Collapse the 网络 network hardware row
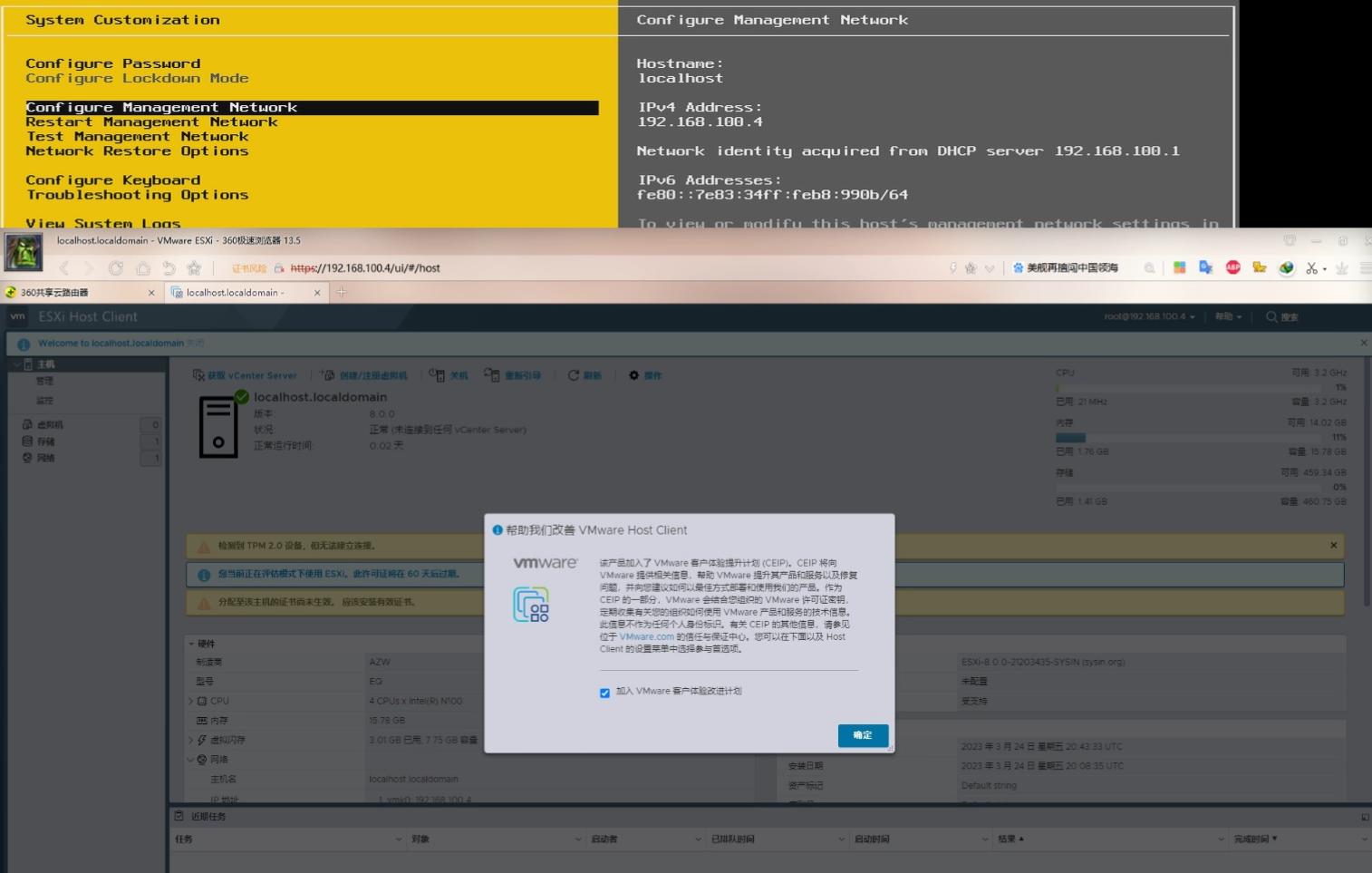Viewport: 1372px width, 873px height. point(191,760)
